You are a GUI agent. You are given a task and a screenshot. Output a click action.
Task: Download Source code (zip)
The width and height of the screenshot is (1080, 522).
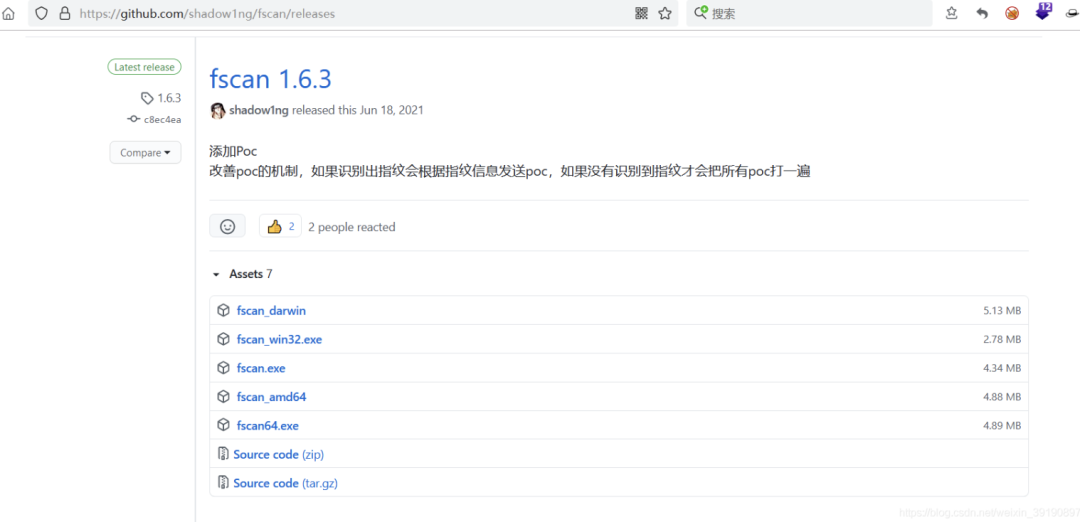[x=278, y=455]
